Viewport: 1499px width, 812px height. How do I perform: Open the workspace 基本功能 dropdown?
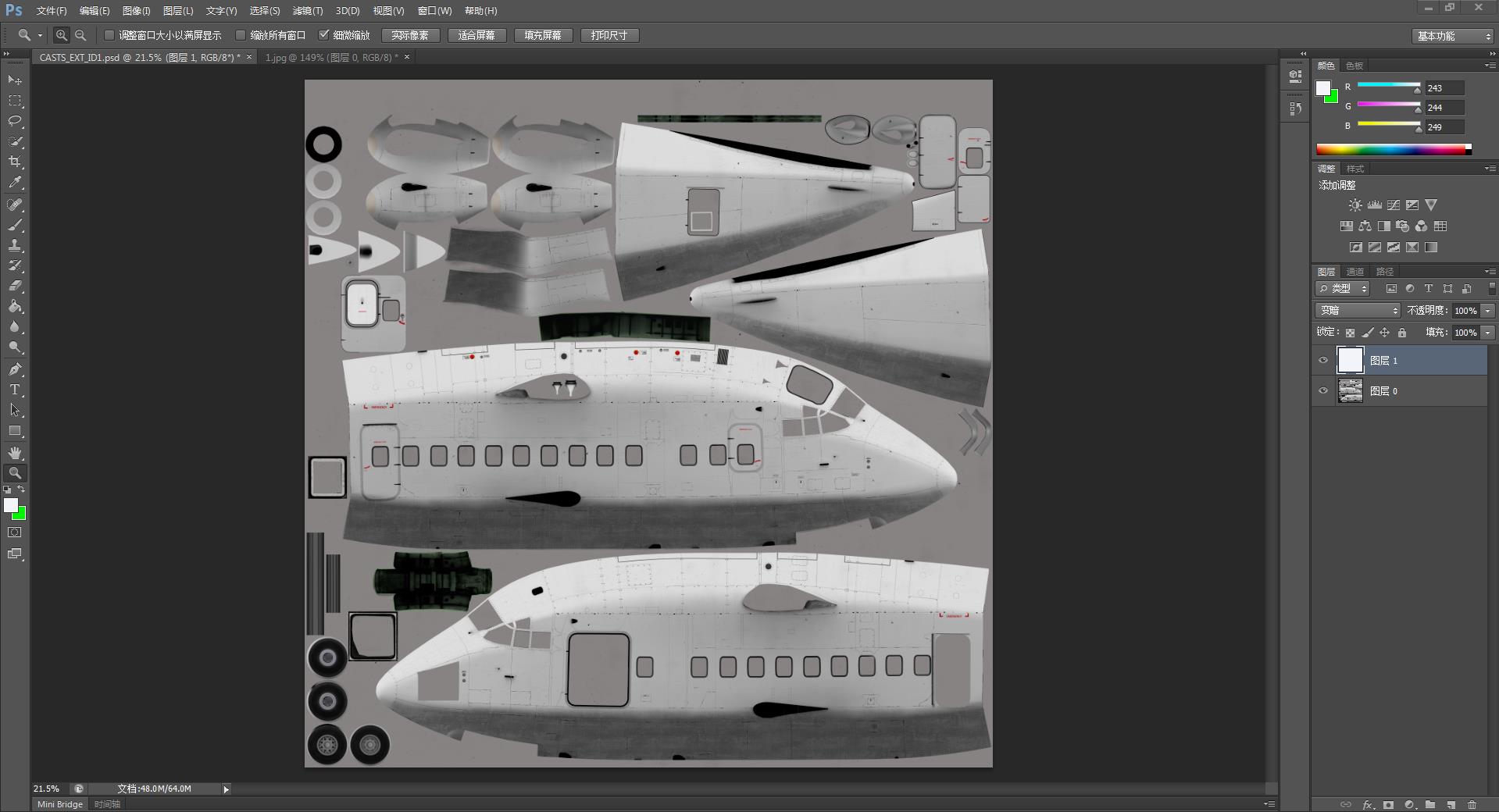1453,36
